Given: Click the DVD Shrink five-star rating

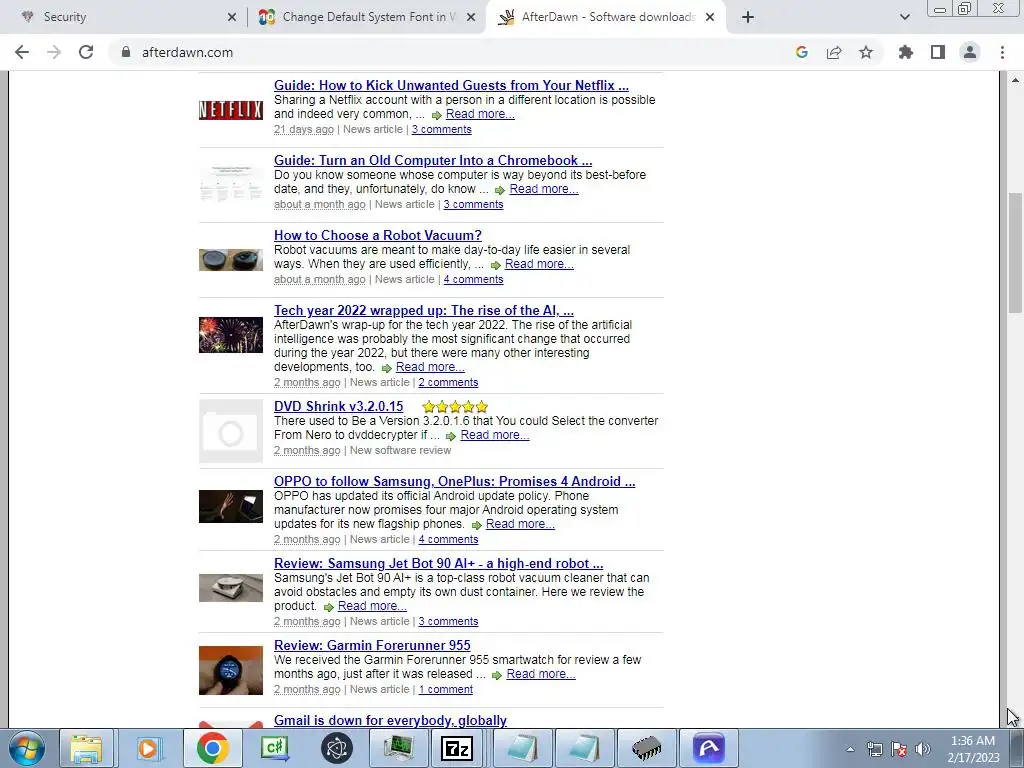Looking at the screenshot, I should pyautogui.click(x=455, y=407).
